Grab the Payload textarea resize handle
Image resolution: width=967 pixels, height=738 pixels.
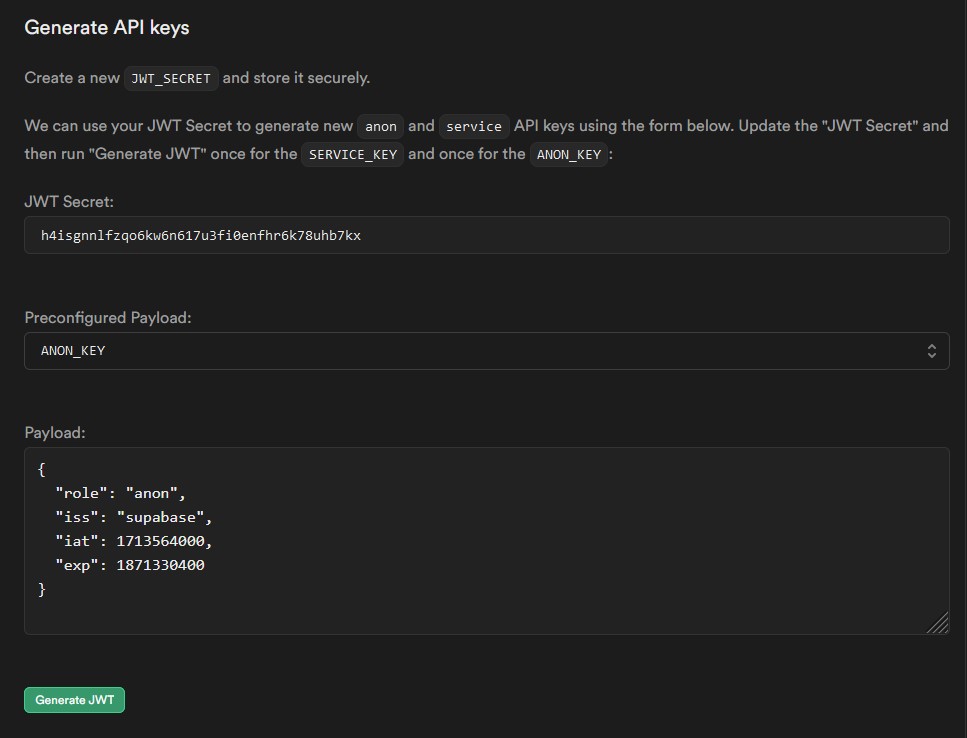pos(937,623)
